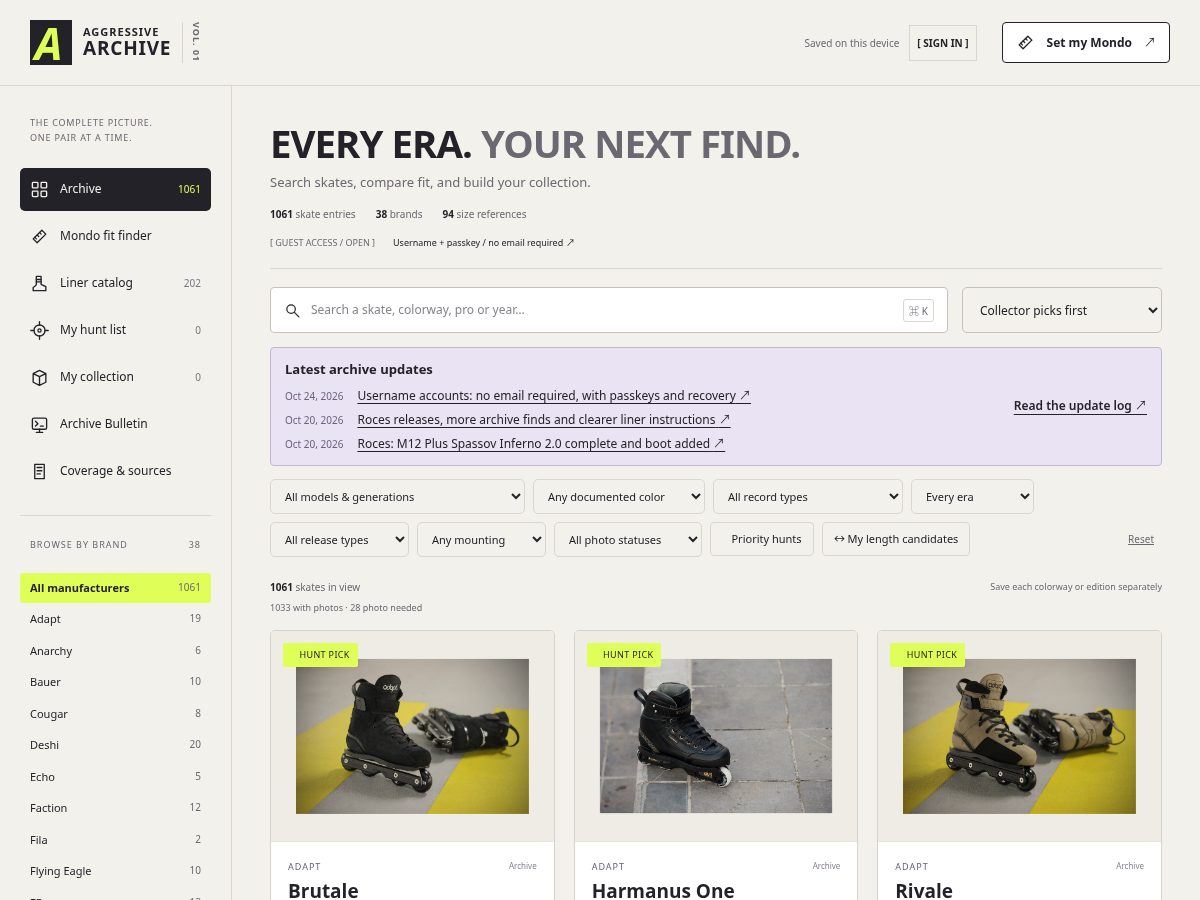Open Archive Bulletin page
The width and height of the screenshot is (1200, 900).
pos(115,424)
